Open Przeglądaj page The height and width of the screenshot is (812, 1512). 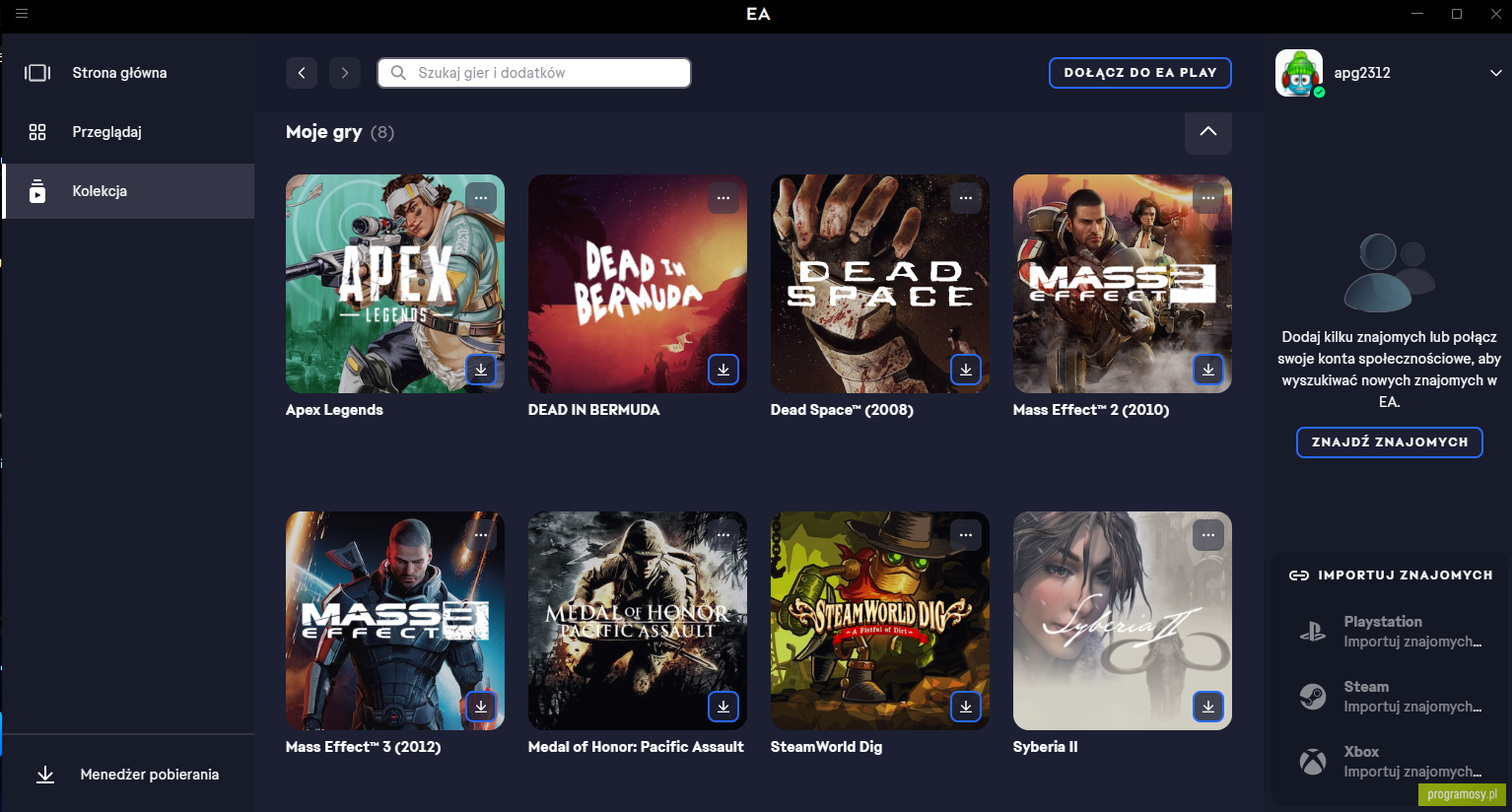[x=128, y=132]
